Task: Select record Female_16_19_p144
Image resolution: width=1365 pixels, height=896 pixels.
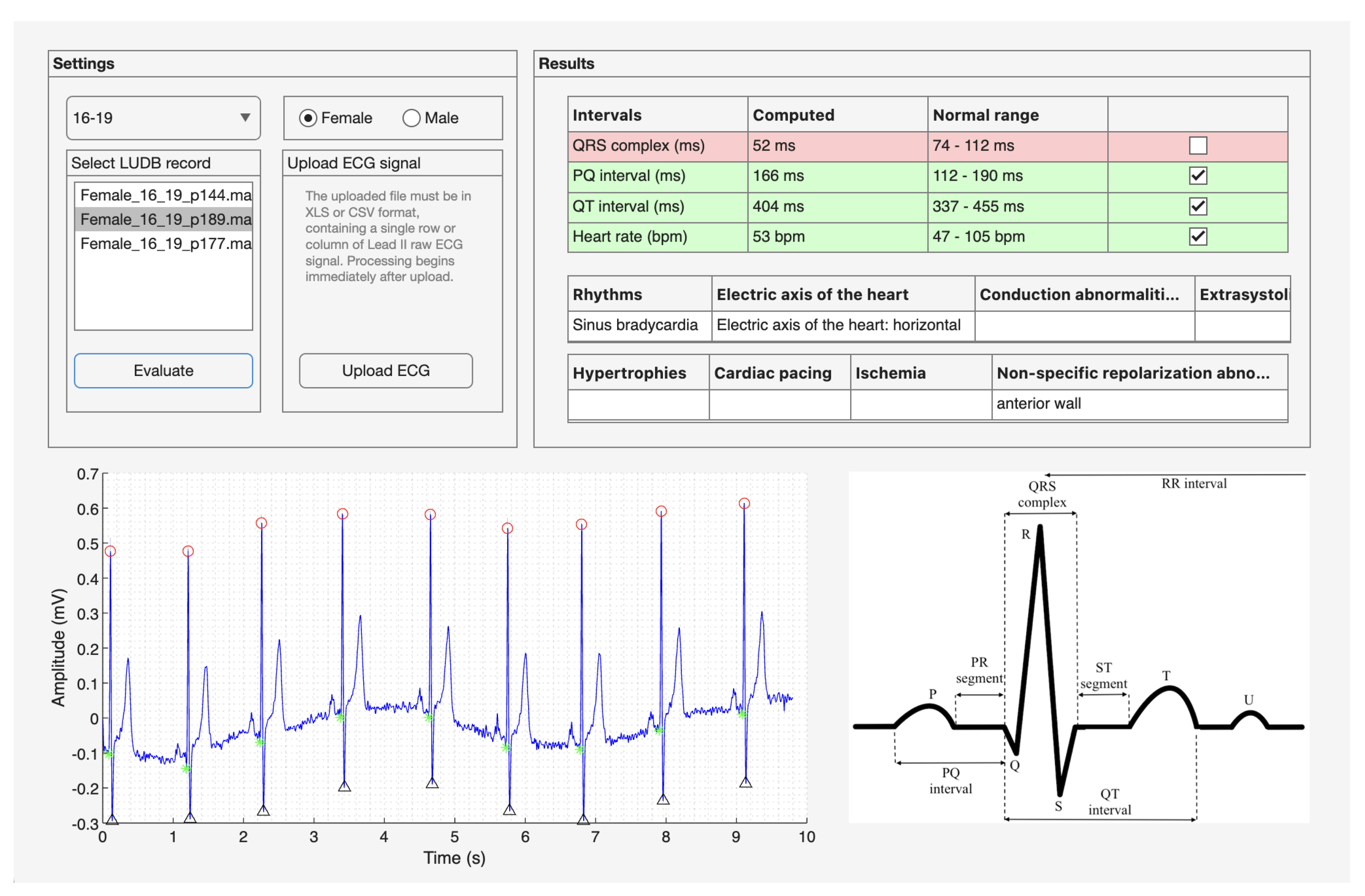Action: [165, 195]
